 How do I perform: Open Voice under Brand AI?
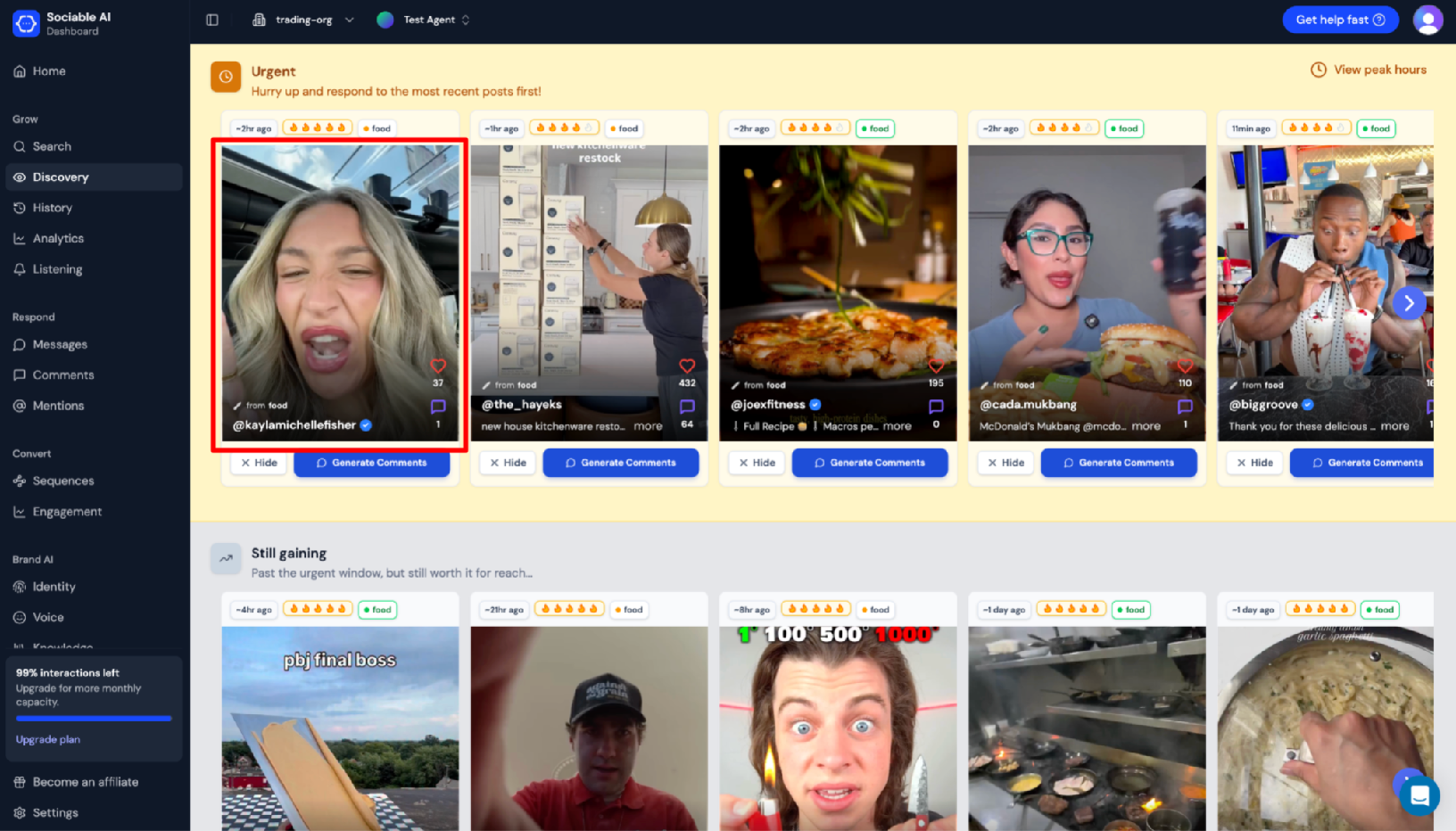pos(95,617)
